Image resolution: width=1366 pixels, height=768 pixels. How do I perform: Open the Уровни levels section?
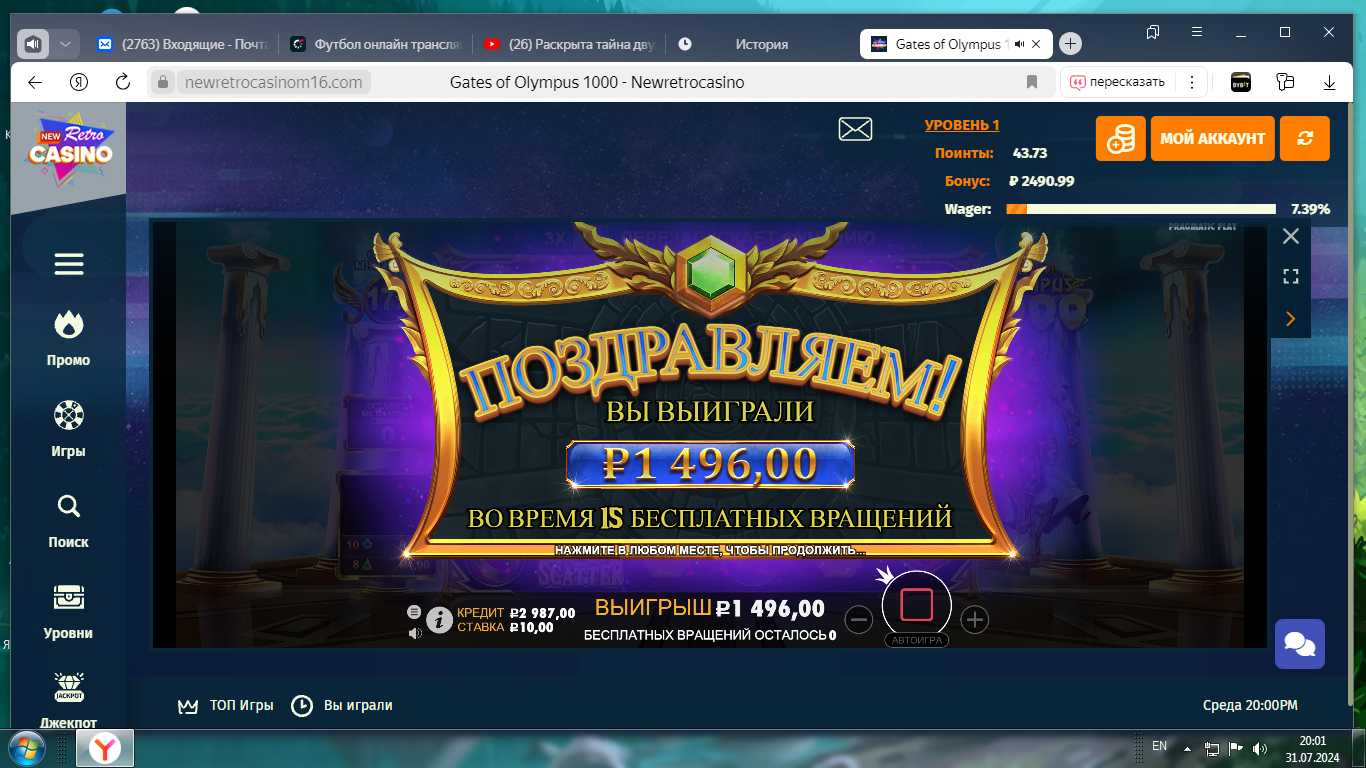tap(69, 611)
